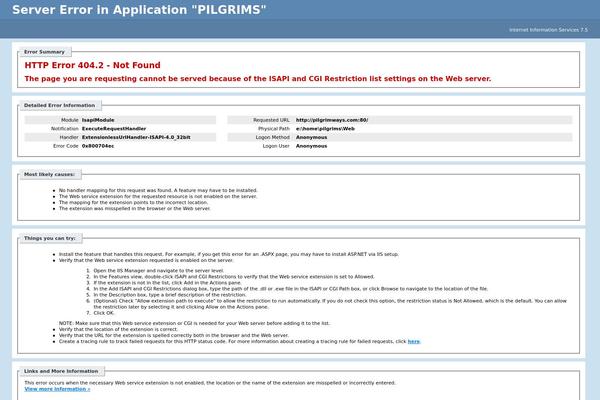Click the Logon User value 'Anonymous'
Screen dimensions: 600x400
(x=311, y=146)
